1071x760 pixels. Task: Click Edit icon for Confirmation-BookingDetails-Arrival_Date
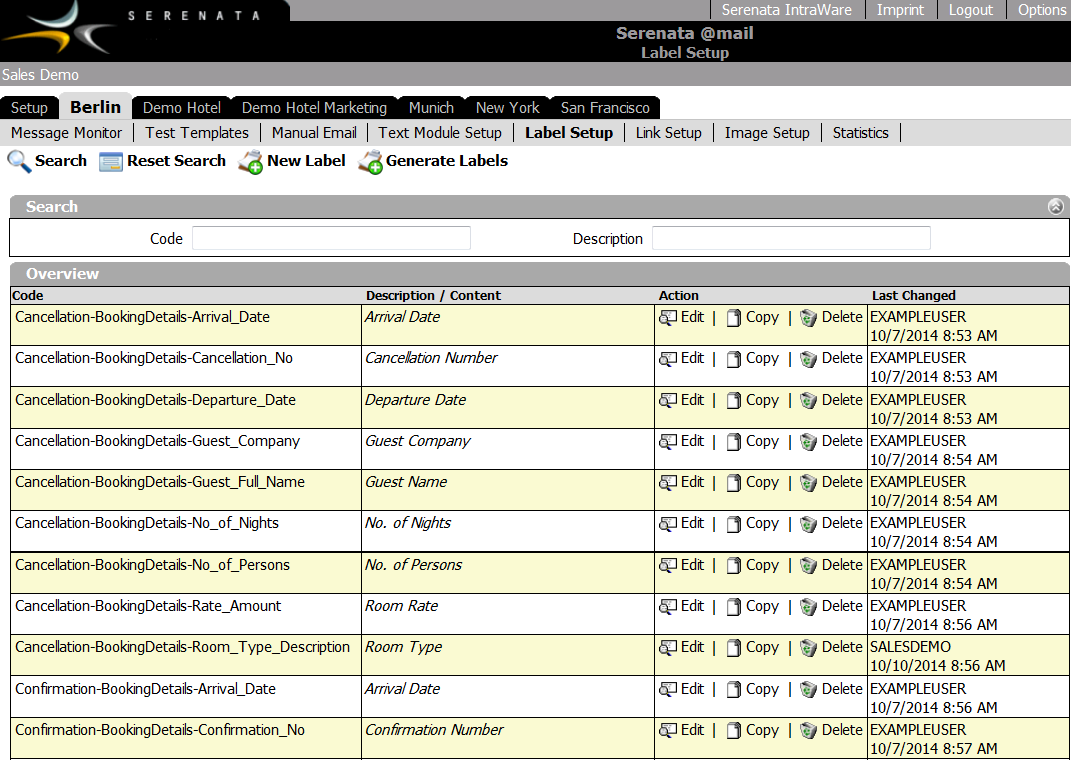(667, 689)
